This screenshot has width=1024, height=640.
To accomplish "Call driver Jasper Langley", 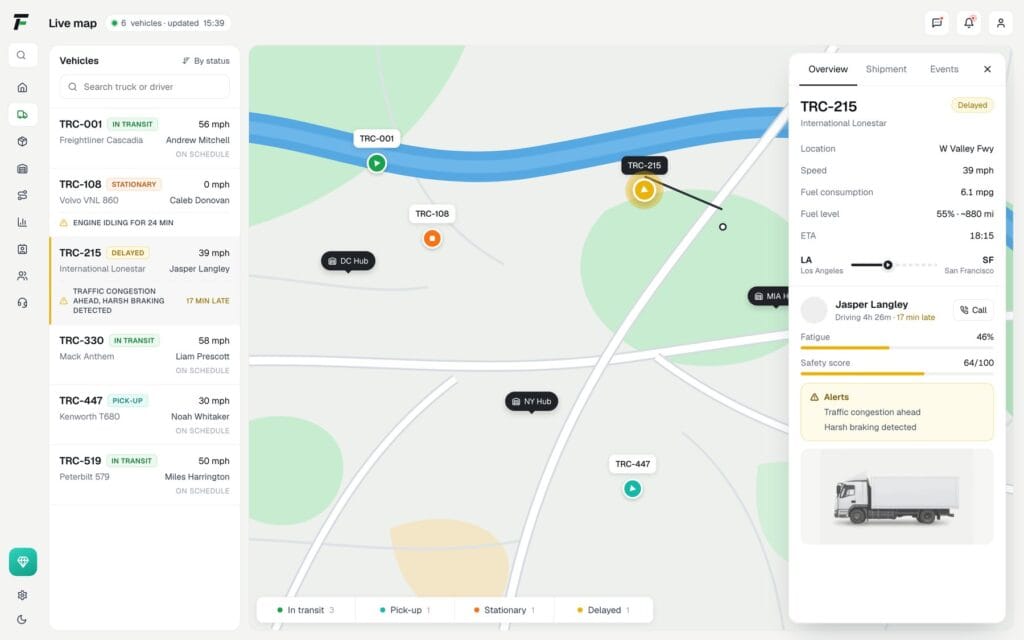I will coord(973,310).
